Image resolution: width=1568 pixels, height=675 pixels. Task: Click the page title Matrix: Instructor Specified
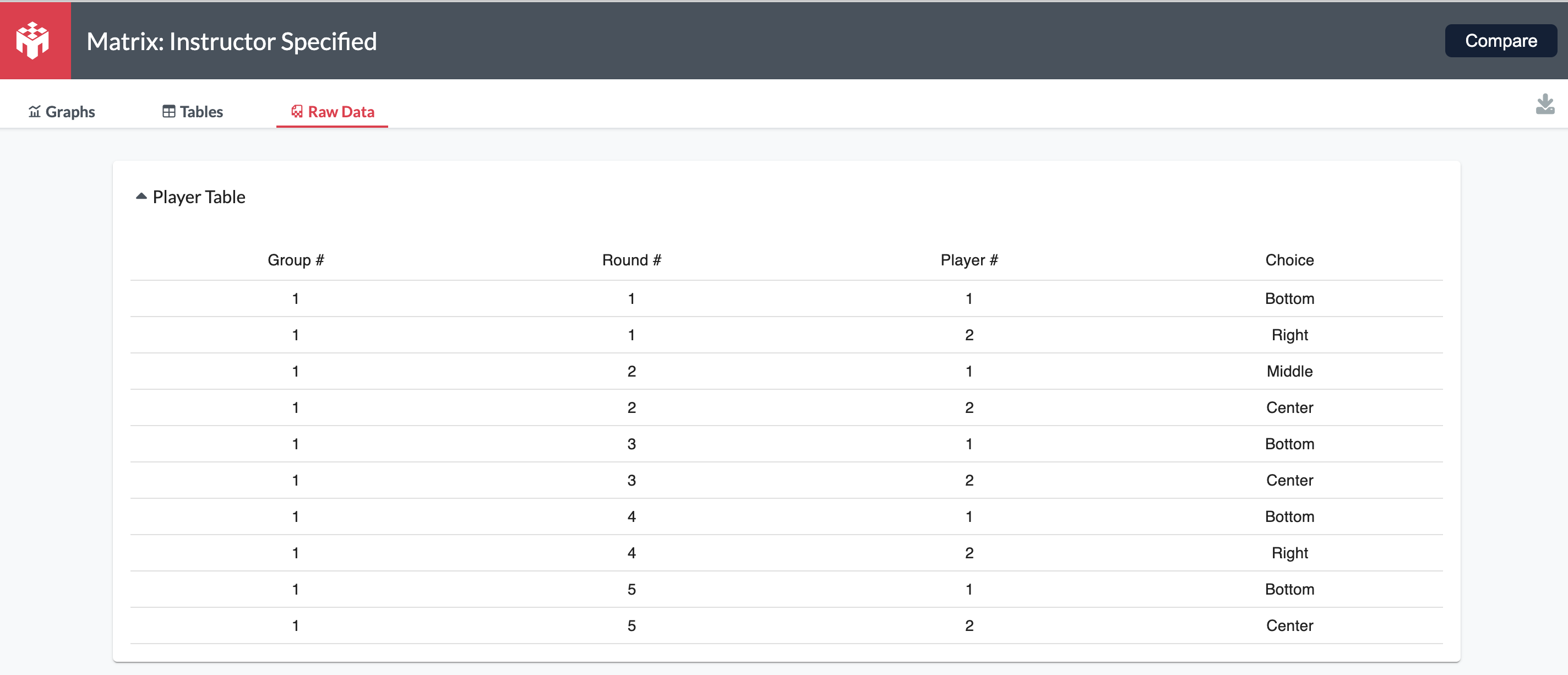(x=232, y=41)
